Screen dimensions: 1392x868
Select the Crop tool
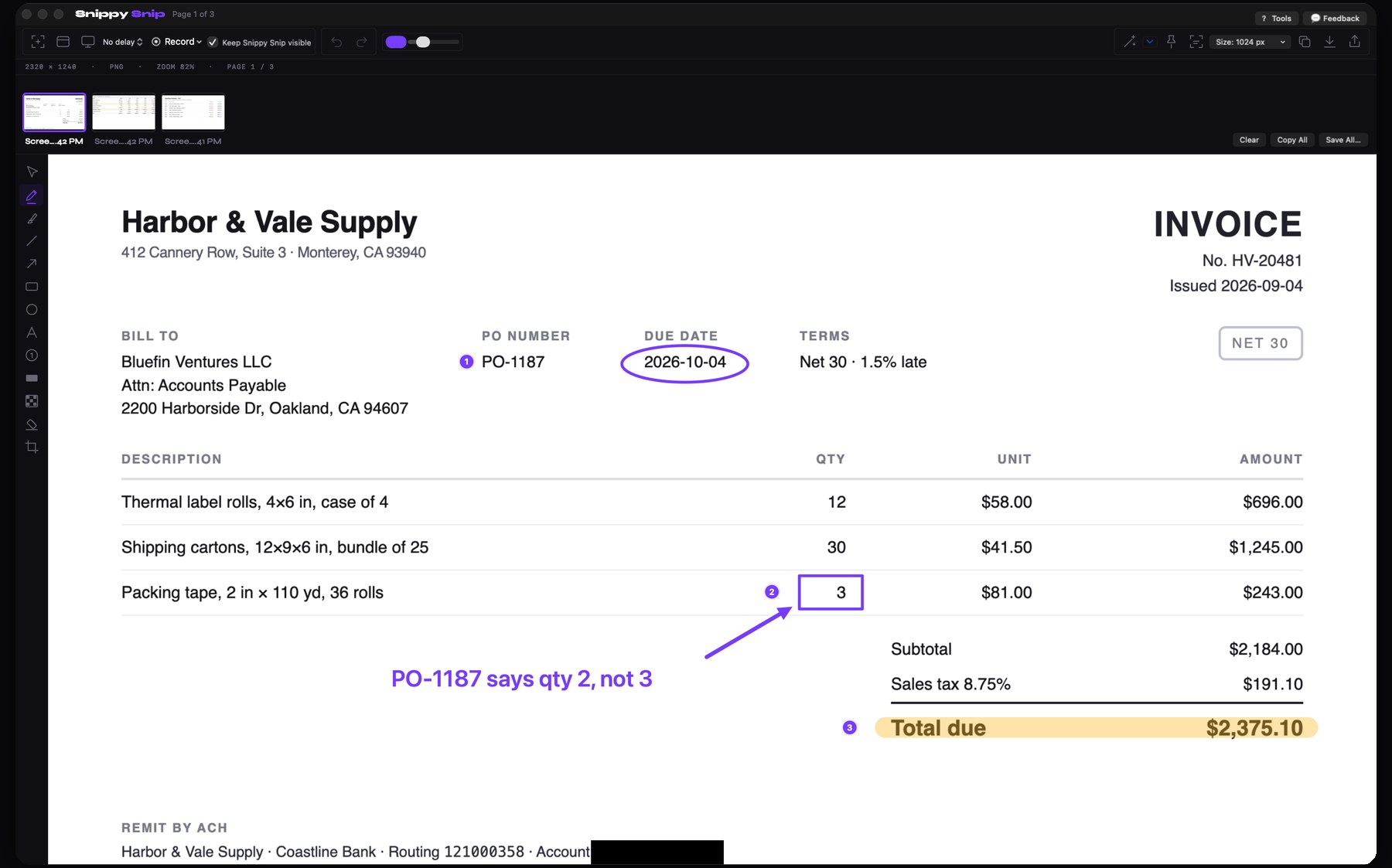coord(32,447)
